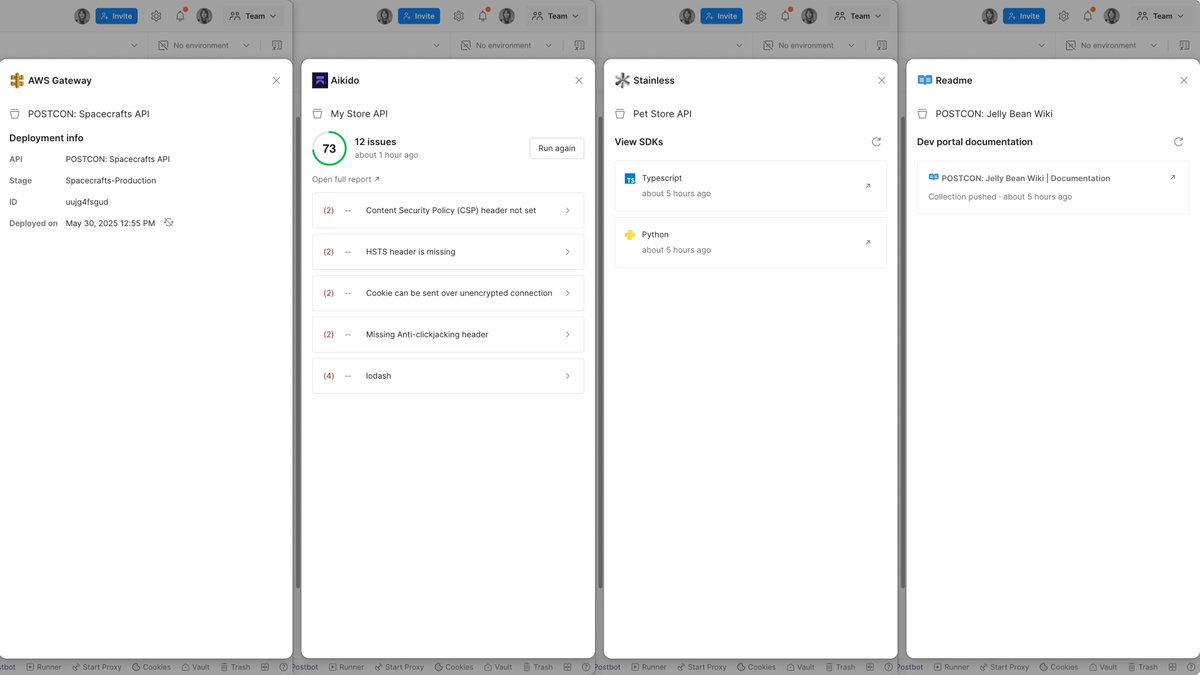
Task: Expand Missing Anti-clickjacking header issue chevron
Action: (x=567, y=335)
